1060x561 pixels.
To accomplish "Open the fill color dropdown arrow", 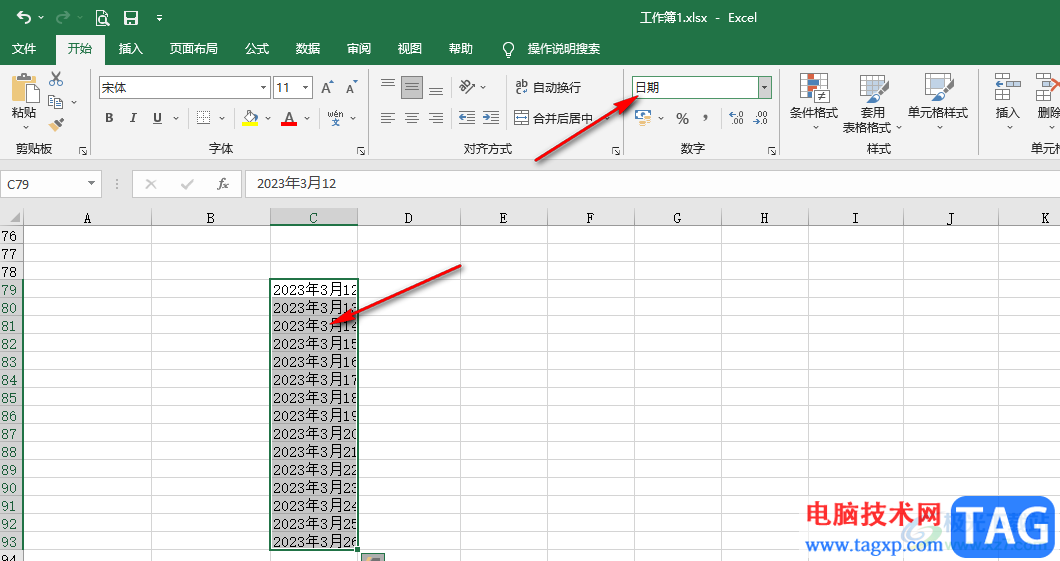I will (268, 118).
